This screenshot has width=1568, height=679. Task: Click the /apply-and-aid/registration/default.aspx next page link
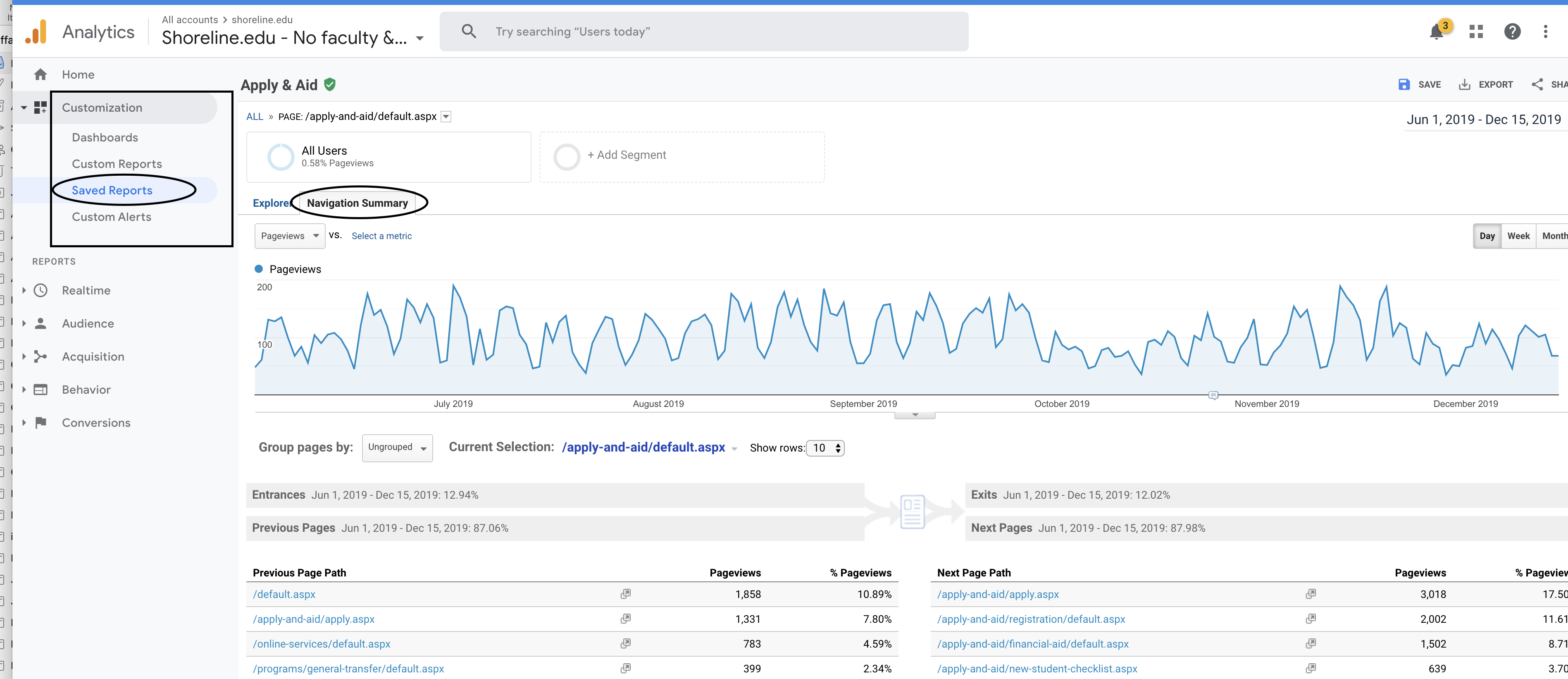pyautogui.click(x=1031, y=619)
